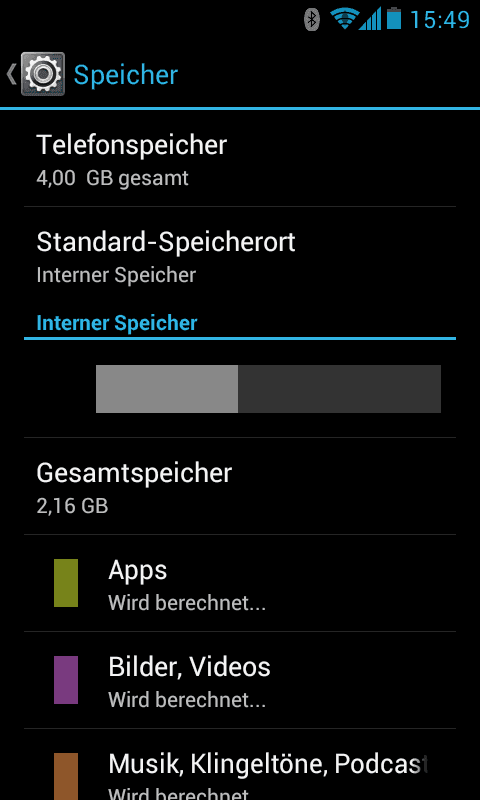Open the Bilder, Videos storage entry
The height and width of the screenshot is (800, 480).
240,680
